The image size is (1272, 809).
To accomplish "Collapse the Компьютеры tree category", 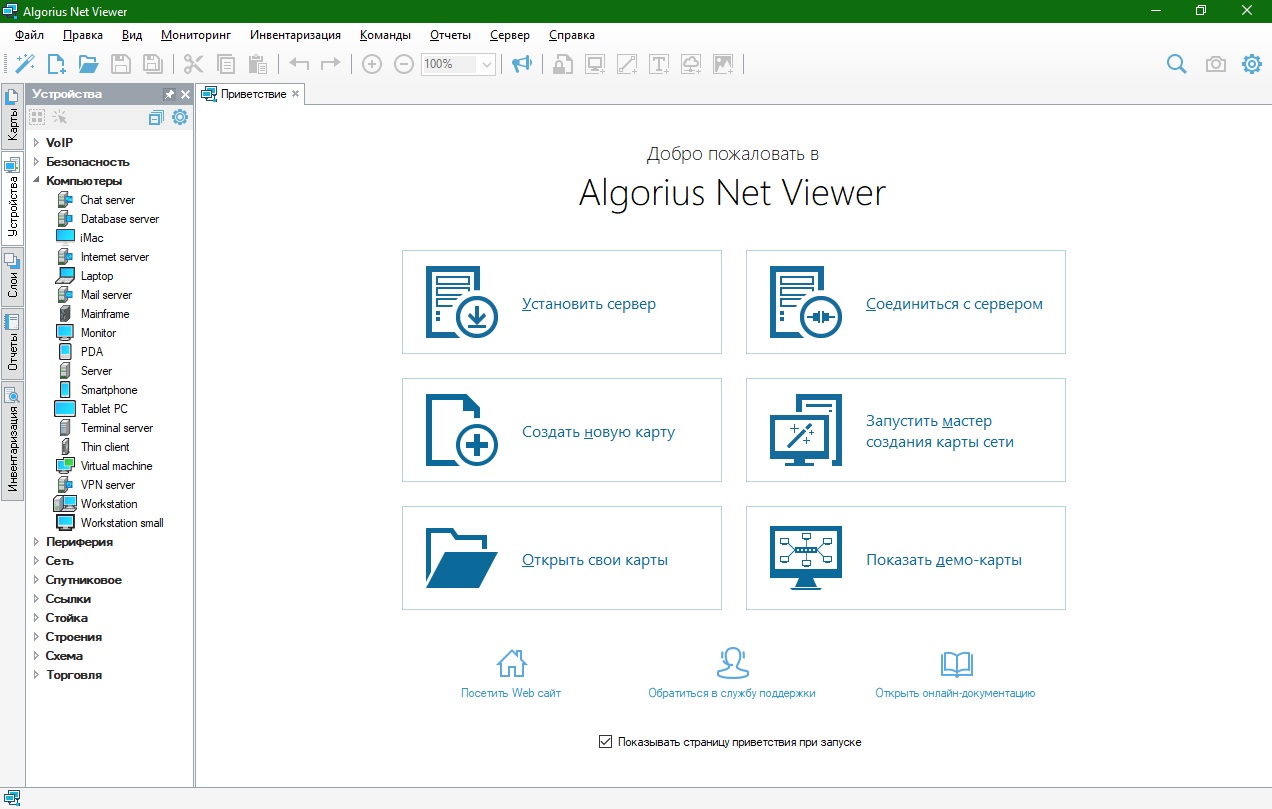I will tap(36, 180).
